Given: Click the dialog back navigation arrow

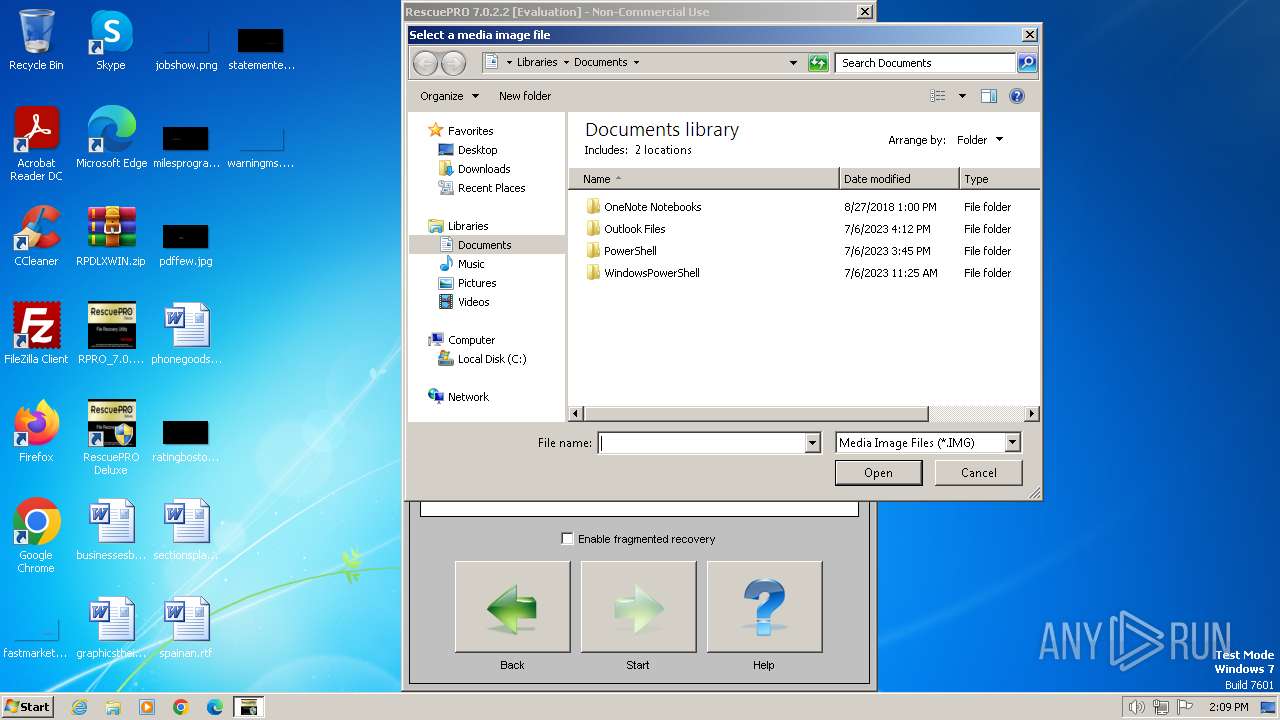Looking at the screenshot, I should pos(425,63).
